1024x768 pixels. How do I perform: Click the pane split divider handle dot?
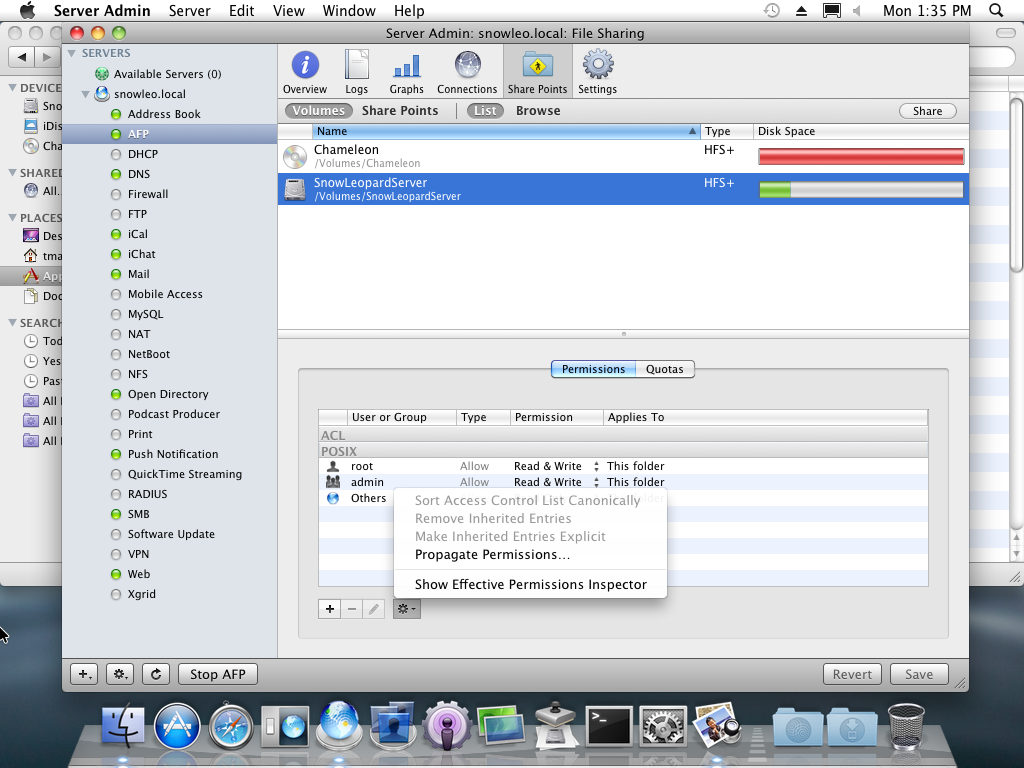coord(624,334)
